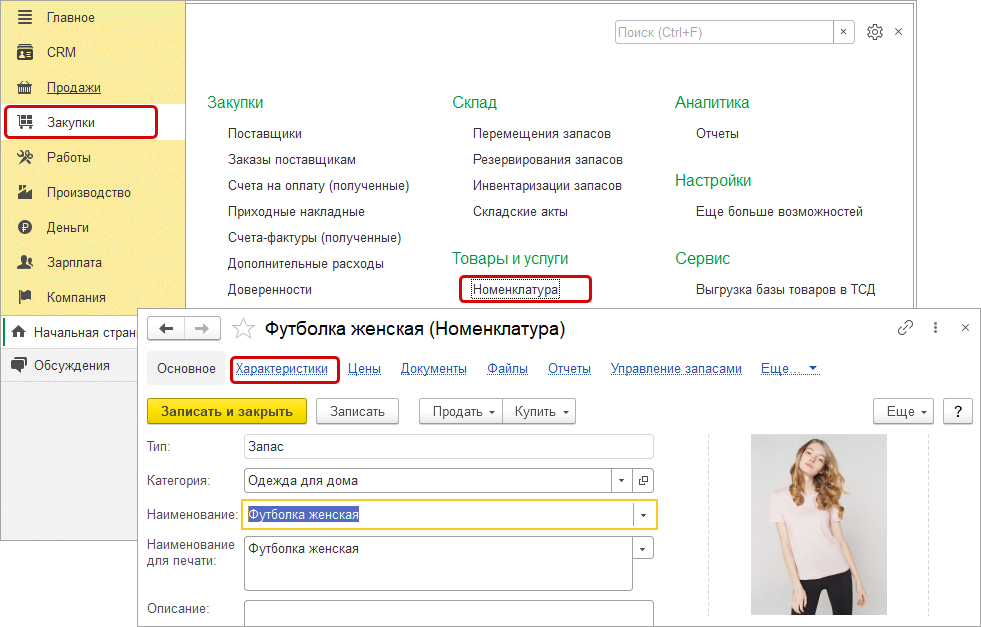Open Заказы поставщикам link
This screenshot has width=981, height=627.
(292, 160)
